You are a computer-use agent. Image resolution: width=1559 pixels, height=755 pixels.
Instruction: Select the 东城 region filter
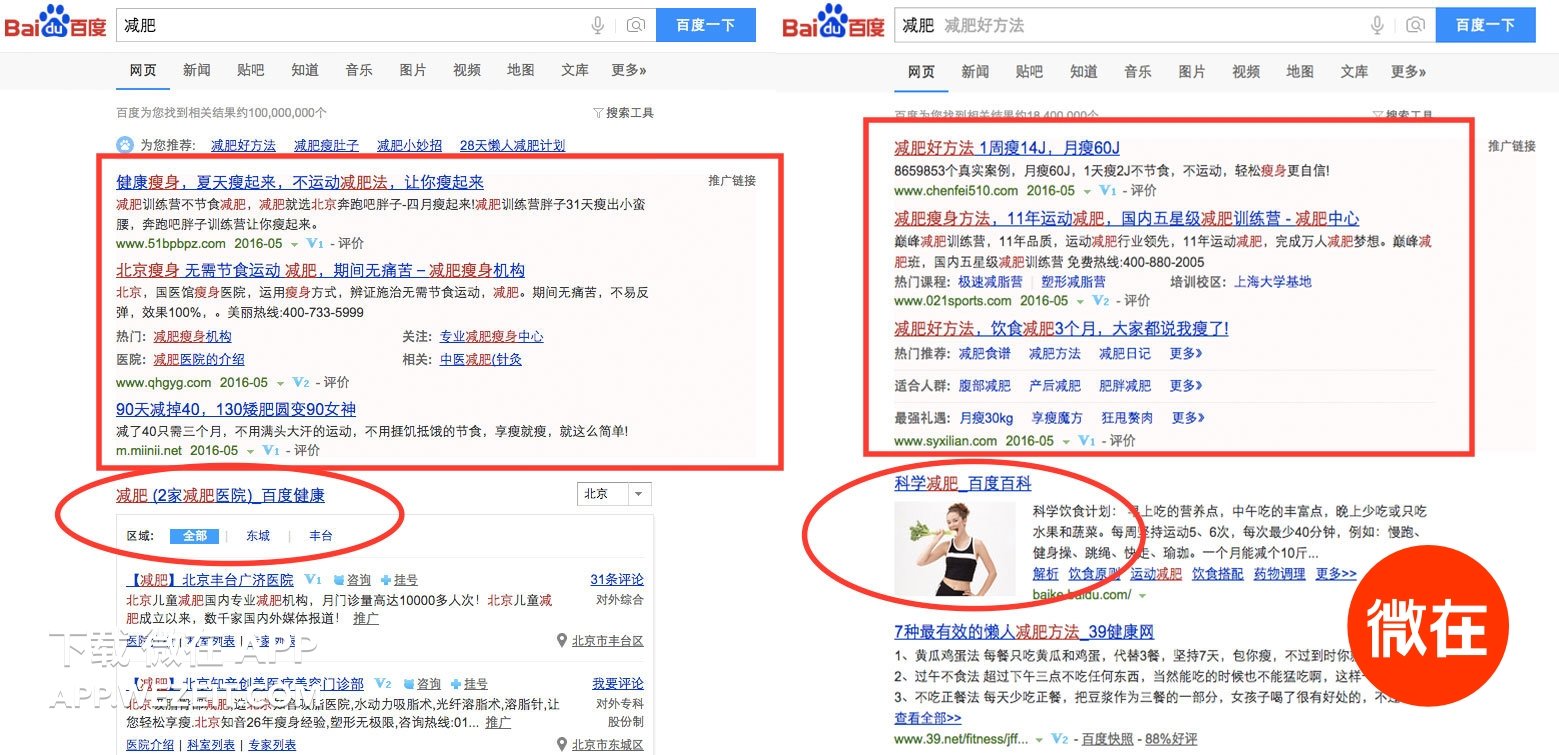tap(260, 535)
